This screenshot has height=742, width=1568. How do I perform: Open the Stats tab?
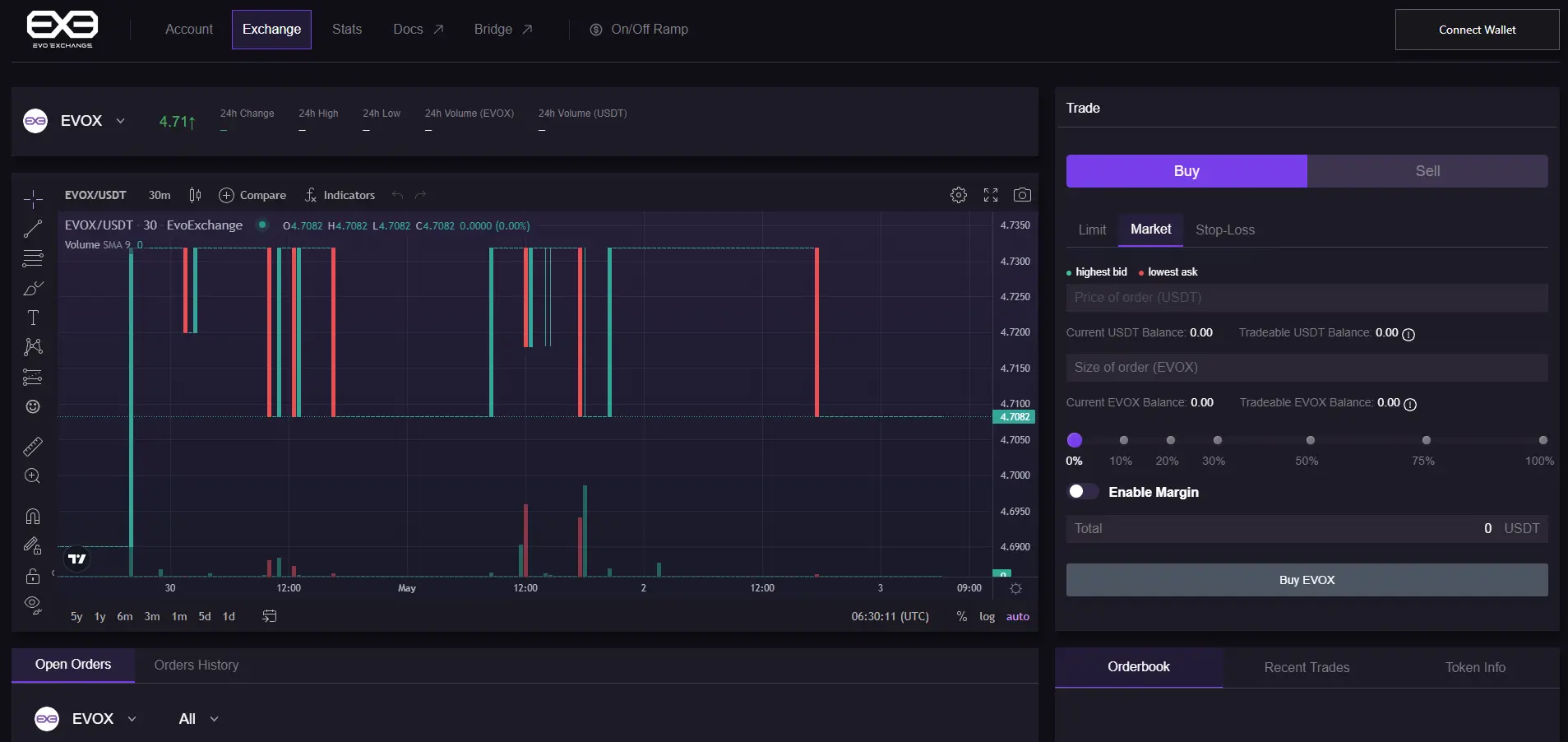[347, 30]
